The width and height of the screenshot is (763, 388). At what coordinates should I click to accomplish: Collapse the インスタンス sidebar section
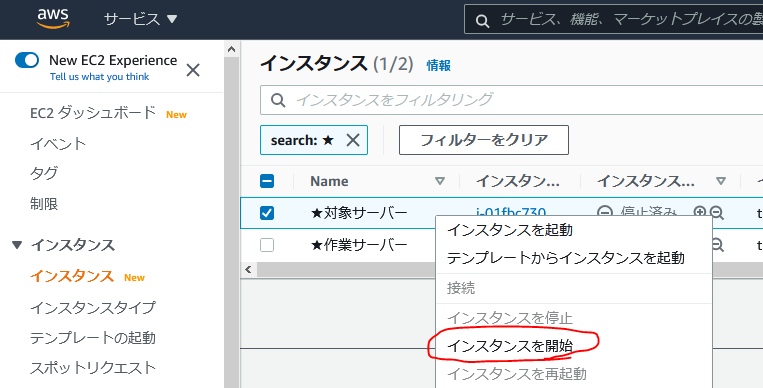18,245
